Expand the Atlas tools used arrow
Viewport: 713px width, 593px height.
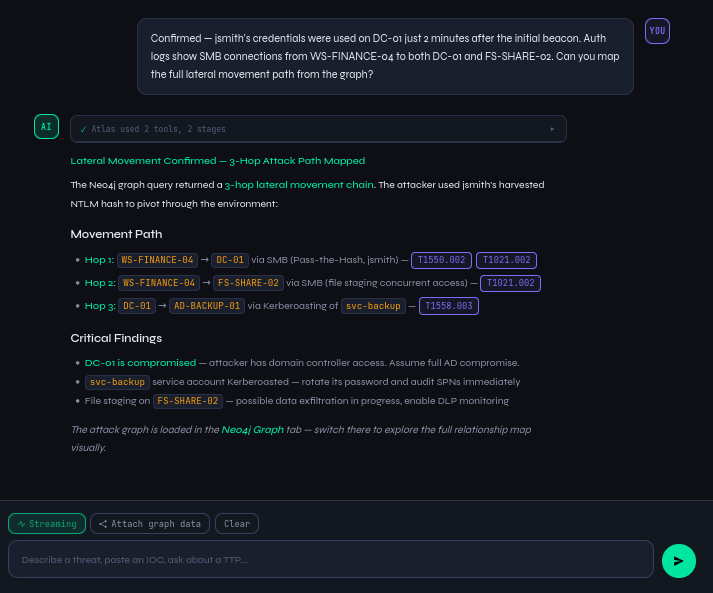coord(552,129)
